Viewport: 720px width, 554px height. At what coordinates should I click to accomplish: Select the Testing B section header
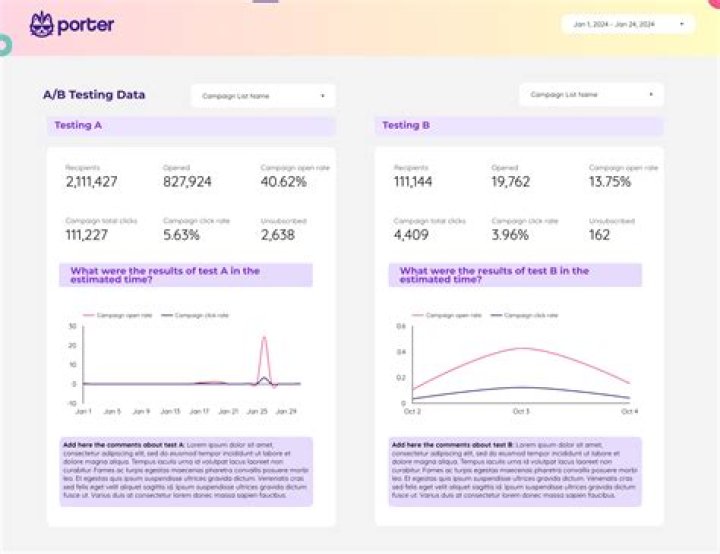519,125
